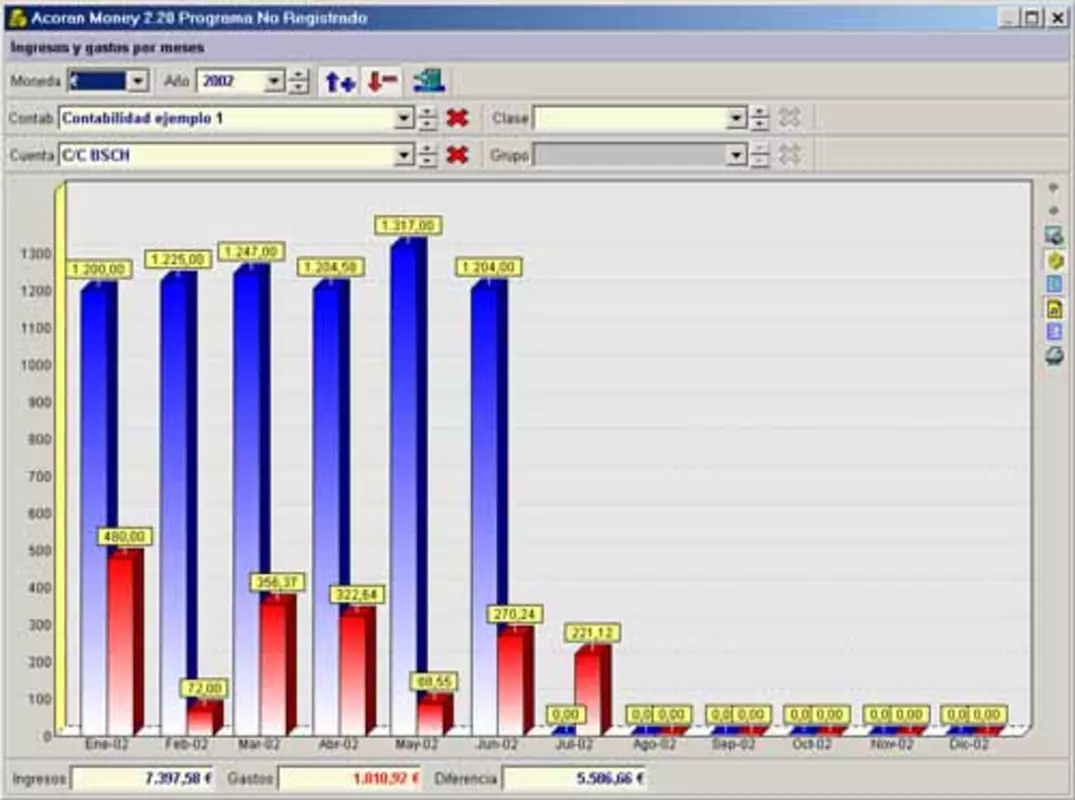Click the Acoran Money app icon in the title bar
Viewport: 1075px width, 800px height.
click(x=17, y=18)
